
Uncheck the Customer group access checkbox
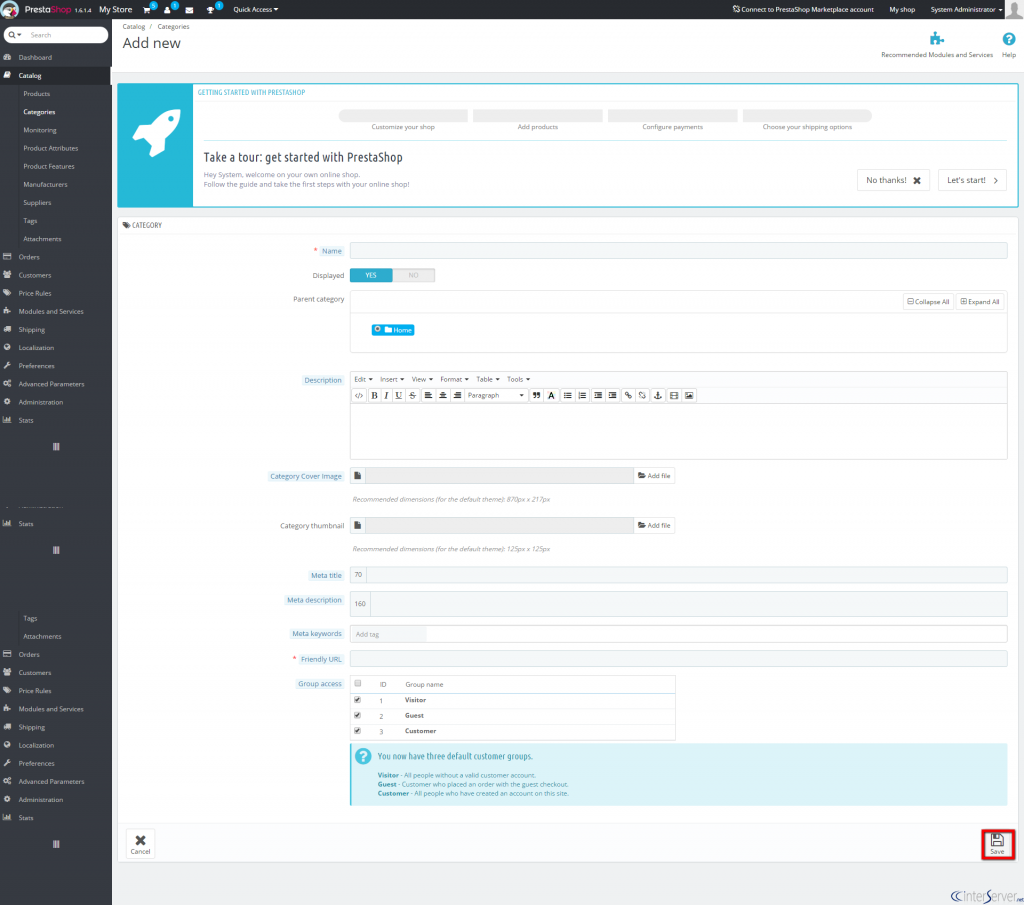click(357, 731)
